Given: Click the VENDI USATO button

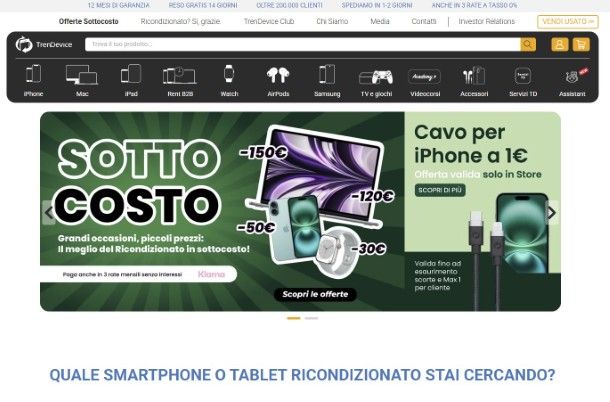Looking at the screenshot, I should pos(568,21).
